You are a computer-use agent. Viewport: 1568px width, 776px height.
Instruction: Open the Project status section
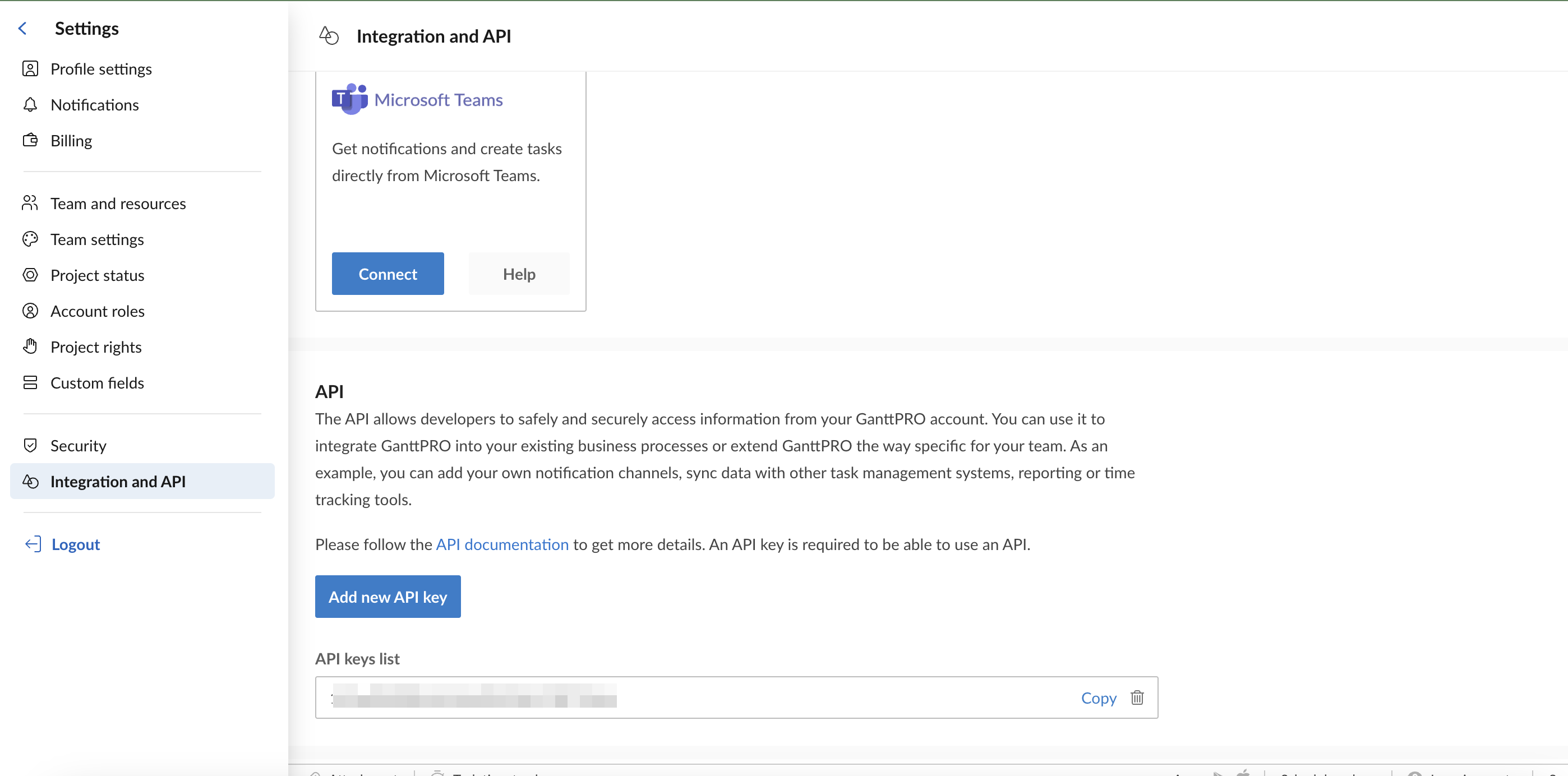[98, 275]
